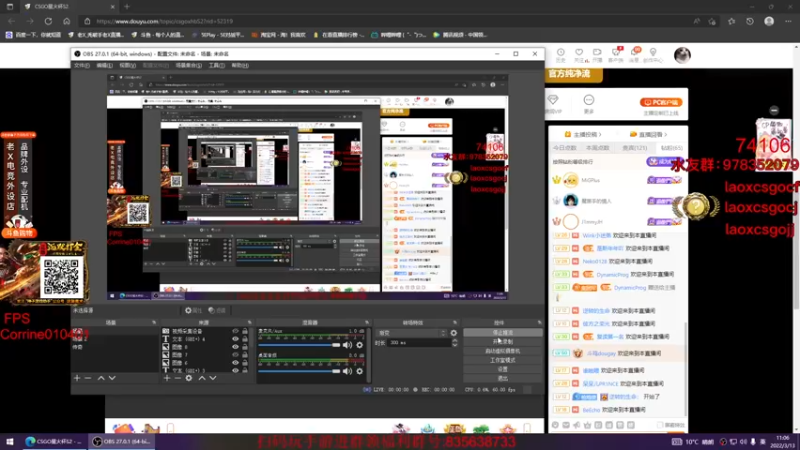Adjust transition duration stepper arrows
This screenshot has width=800, height=450.
[x=455, y=343]
